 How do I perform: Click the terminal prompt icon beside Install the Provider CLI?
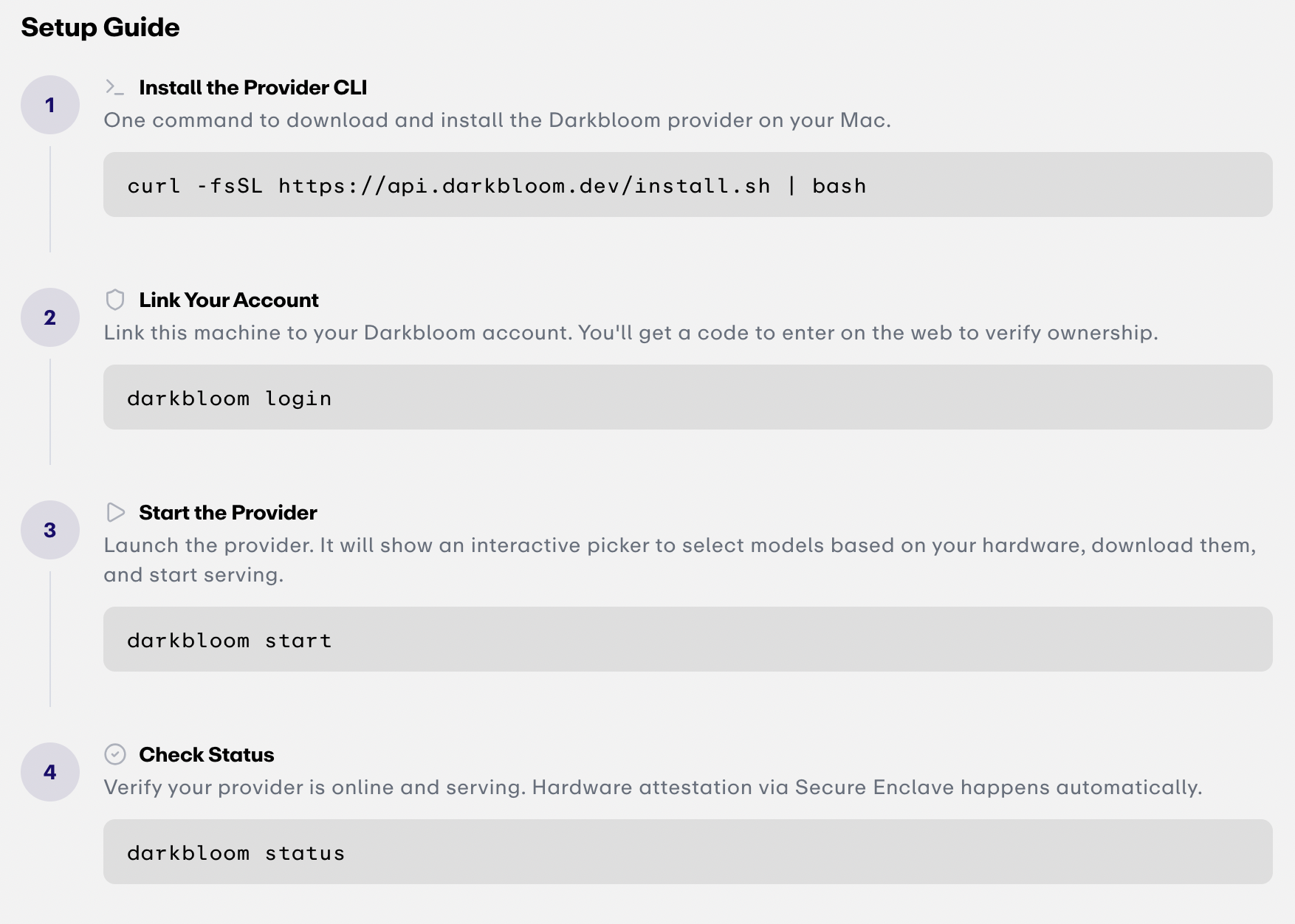(114, 87)
